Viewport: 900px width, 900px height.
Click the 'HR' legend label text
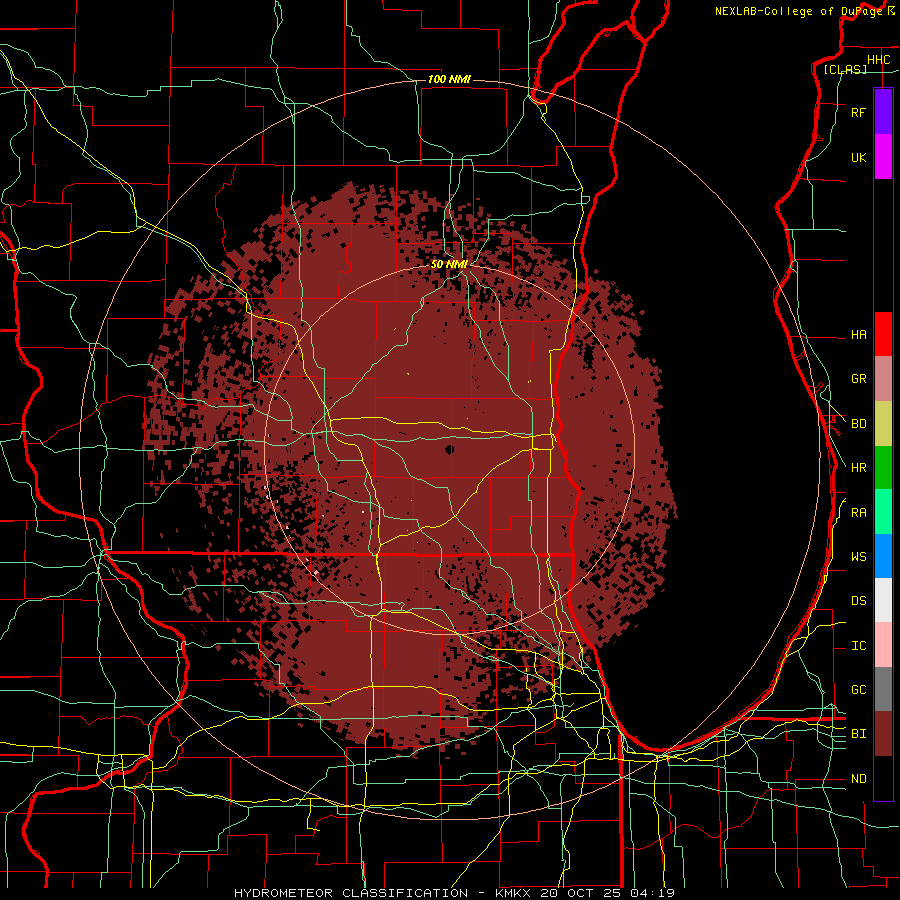point(858,468)
